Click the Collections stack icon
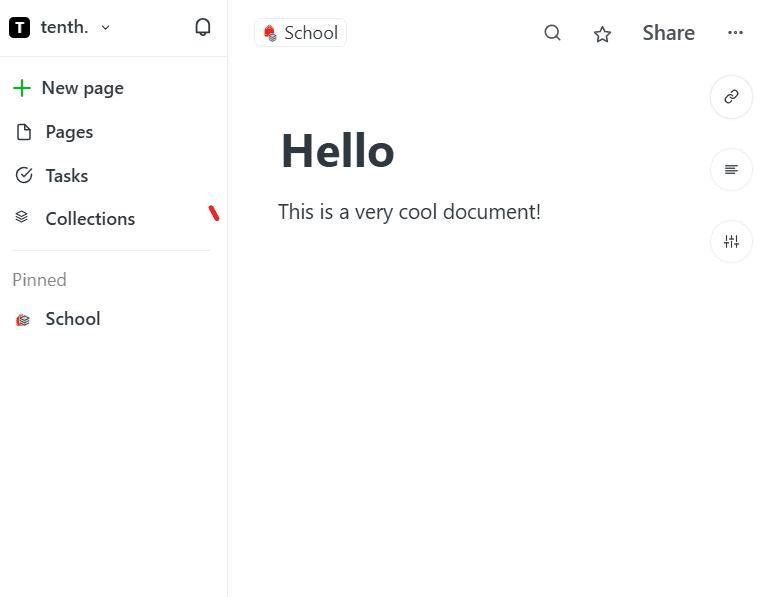This screenshot has width=765, height=597. pos(21,217)
